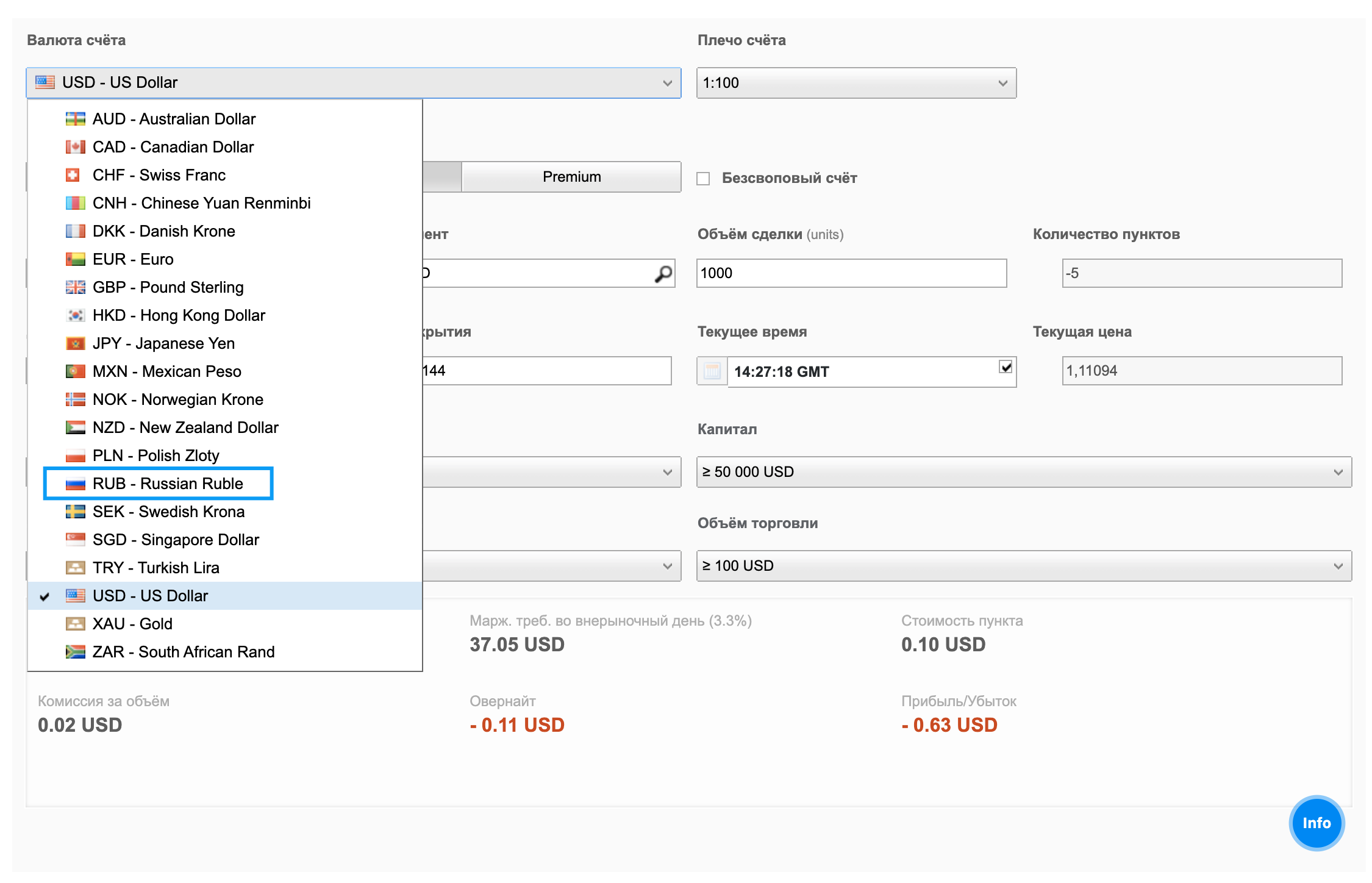Select EUR - Euro from currency list
Screen dimensions: 1372x883
pos(133,259)
